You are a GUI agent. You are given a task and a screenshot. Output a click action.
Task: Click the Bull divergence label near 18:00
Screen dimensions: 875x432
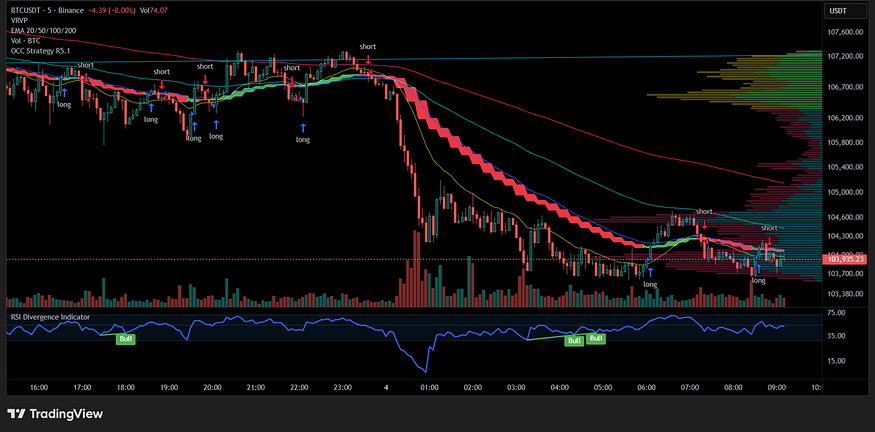pos(126,340)
